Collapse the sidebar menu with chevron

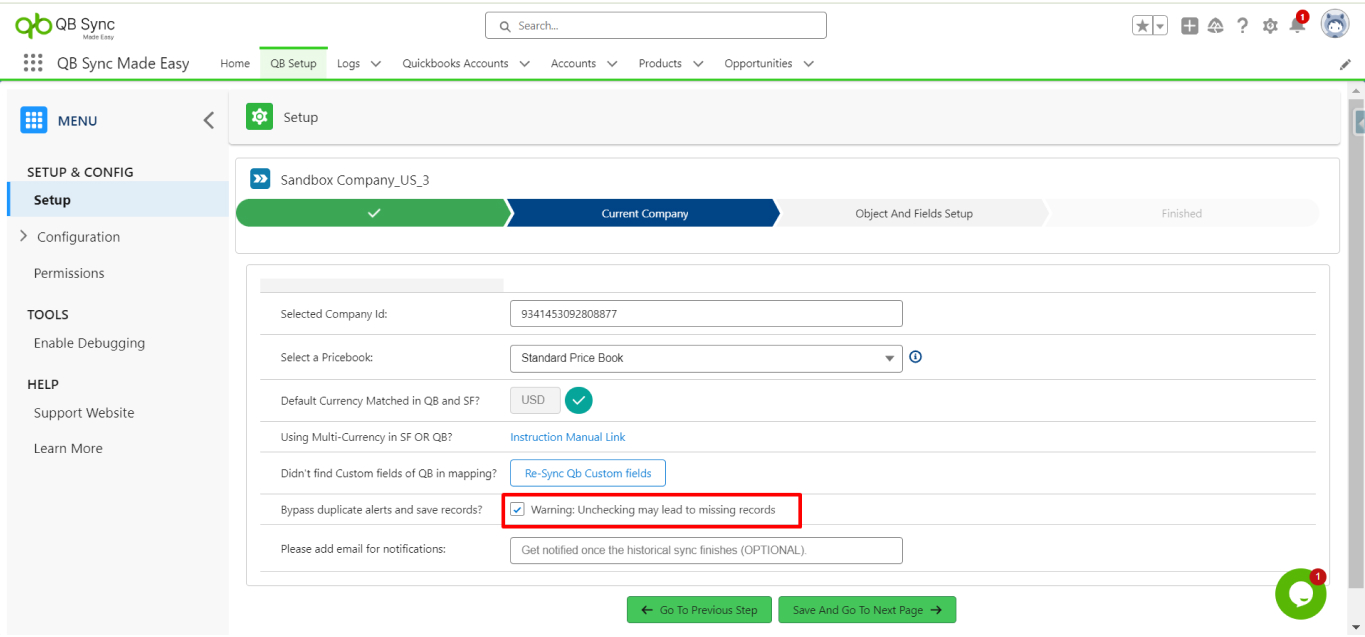[x=209, y=120]
